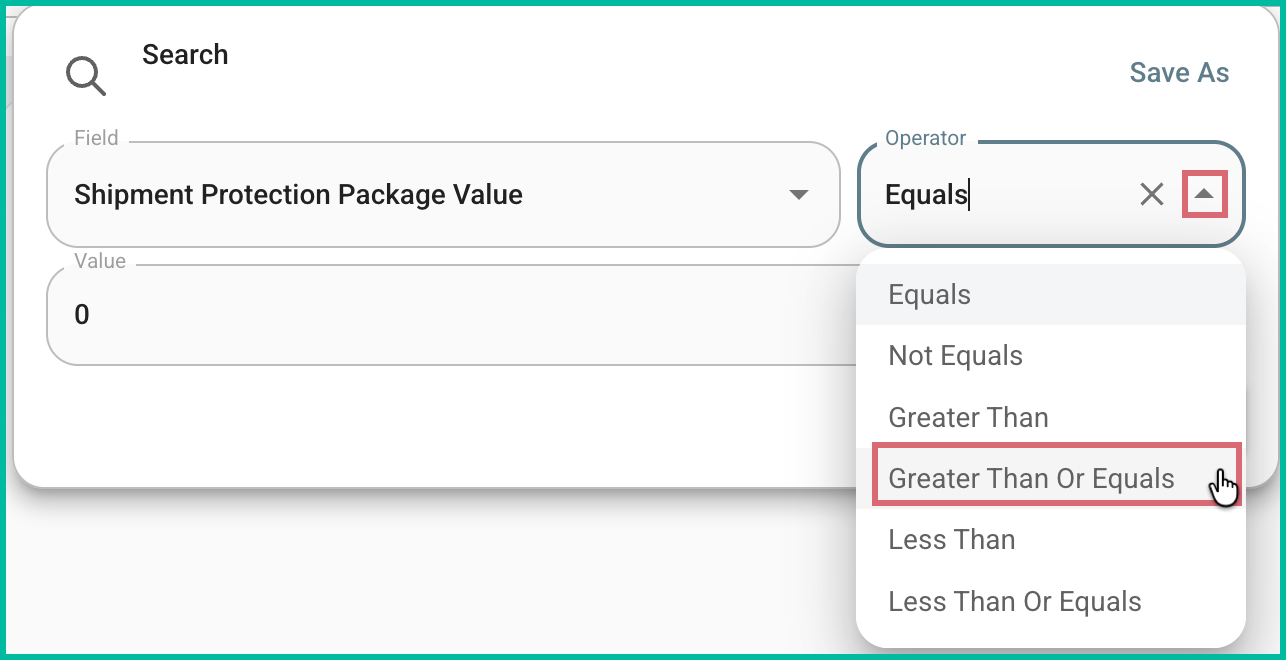1286x660 pixels.
Task: Select Less Than Or Equals option
Action: point(1013,601)
